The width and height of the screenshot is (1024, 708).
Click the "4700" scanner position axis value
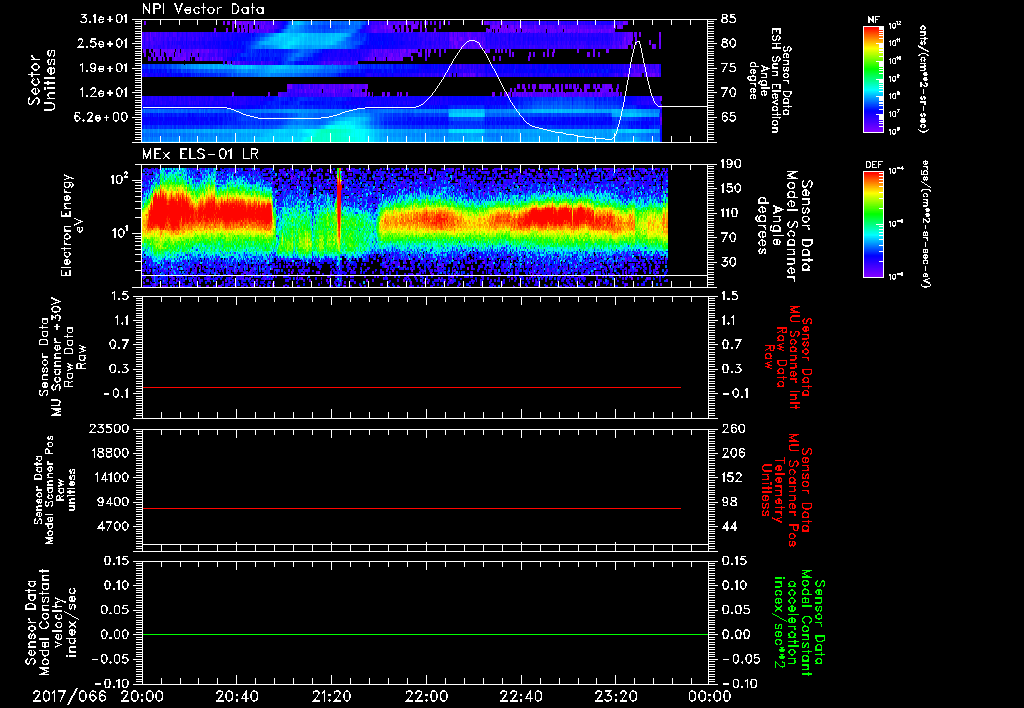(114, 526)
